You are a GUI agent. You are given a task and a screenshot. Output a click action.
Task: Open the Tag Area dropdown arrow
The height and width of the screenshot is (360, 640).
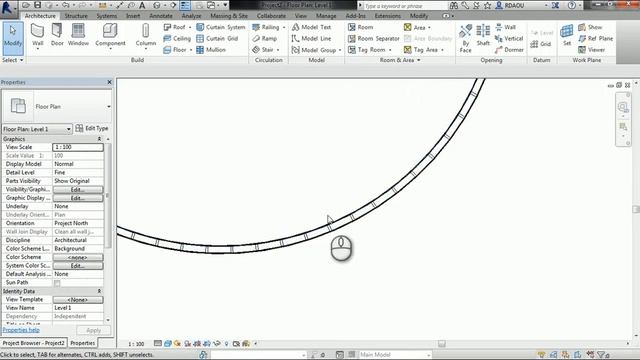[442, 50]
